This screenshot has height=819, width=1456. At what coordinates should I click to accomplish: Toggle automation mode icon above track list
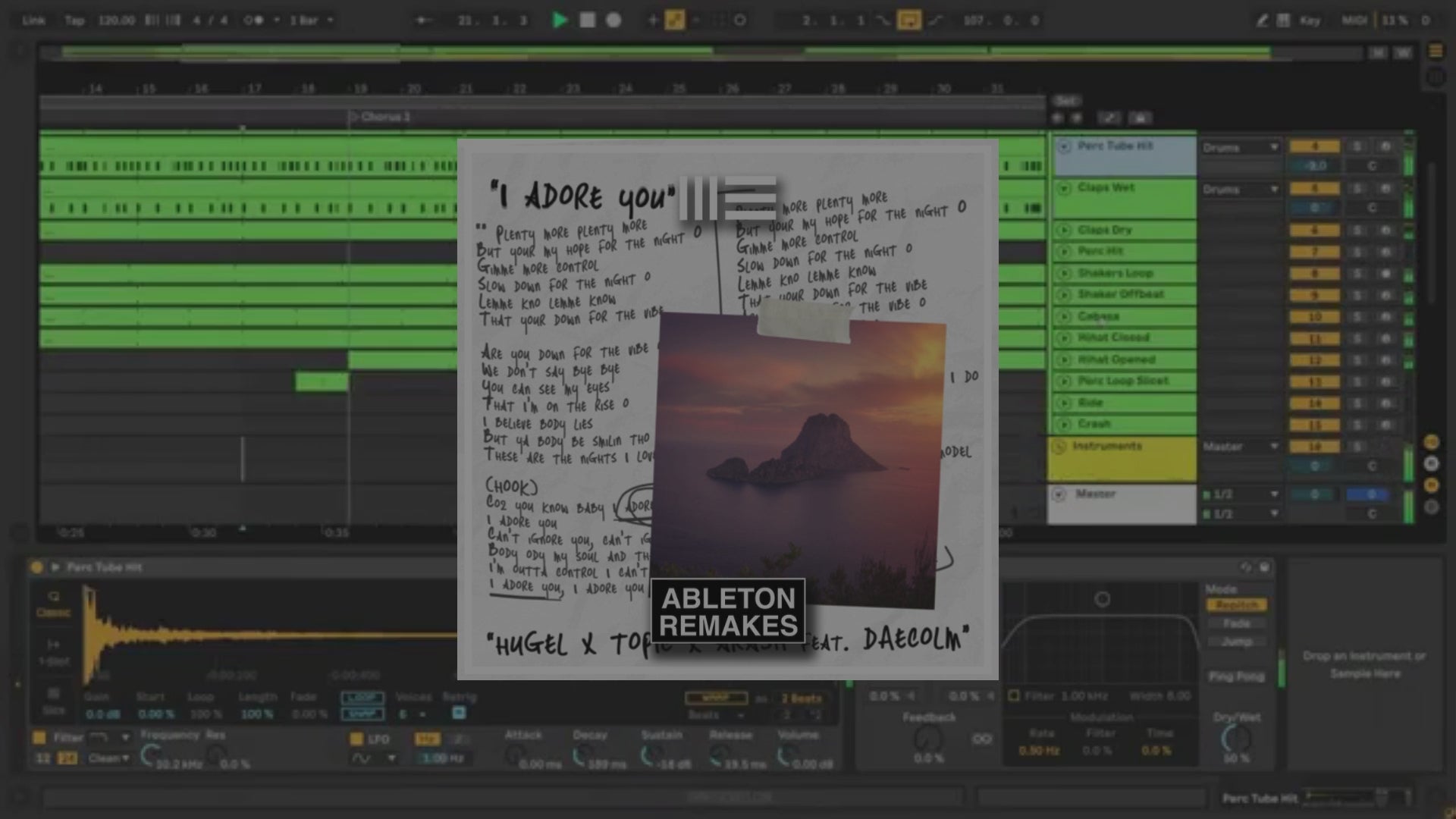[x=1109, y=118]
